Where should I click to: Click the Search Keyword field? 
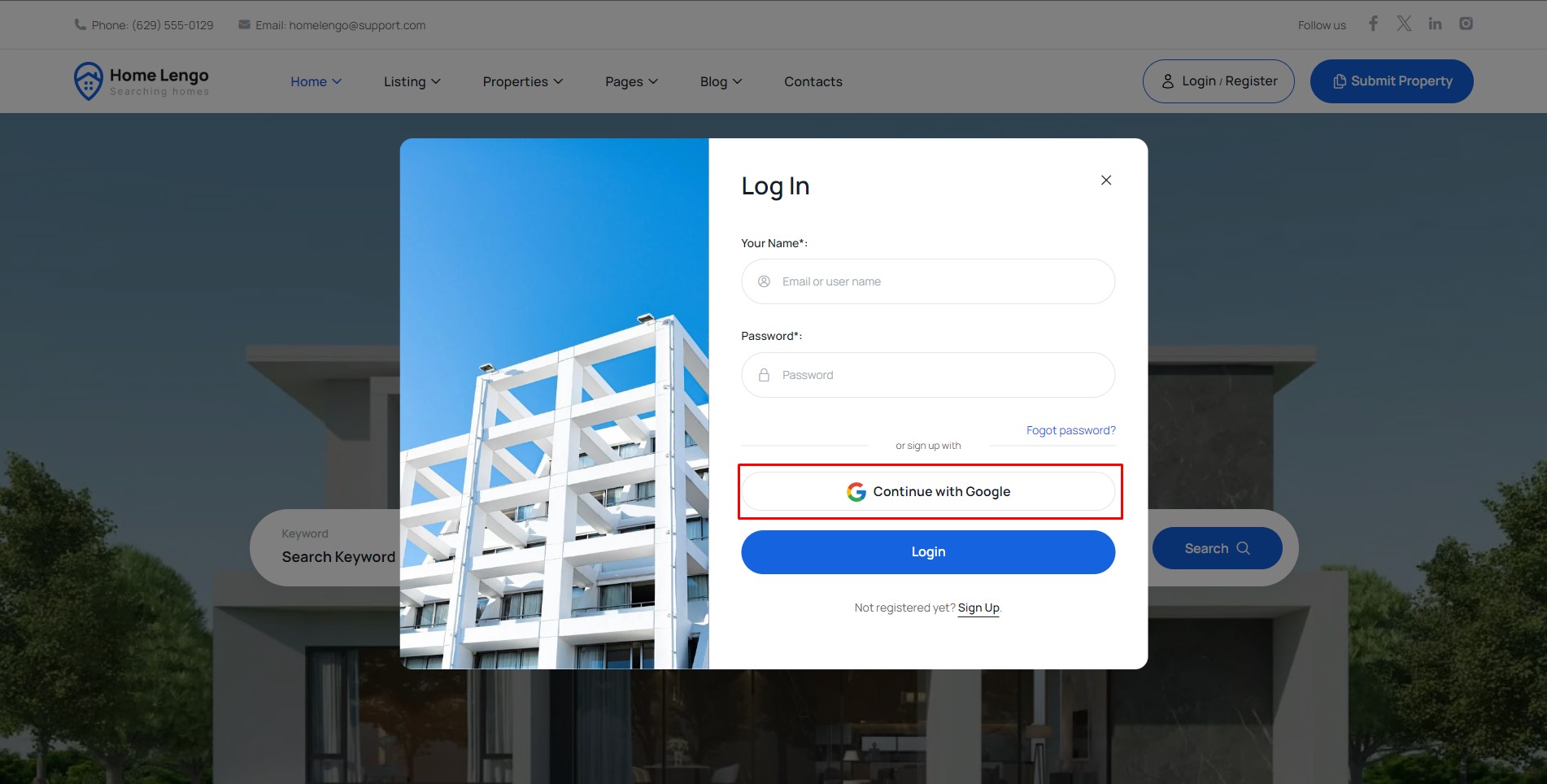(338, 557)
